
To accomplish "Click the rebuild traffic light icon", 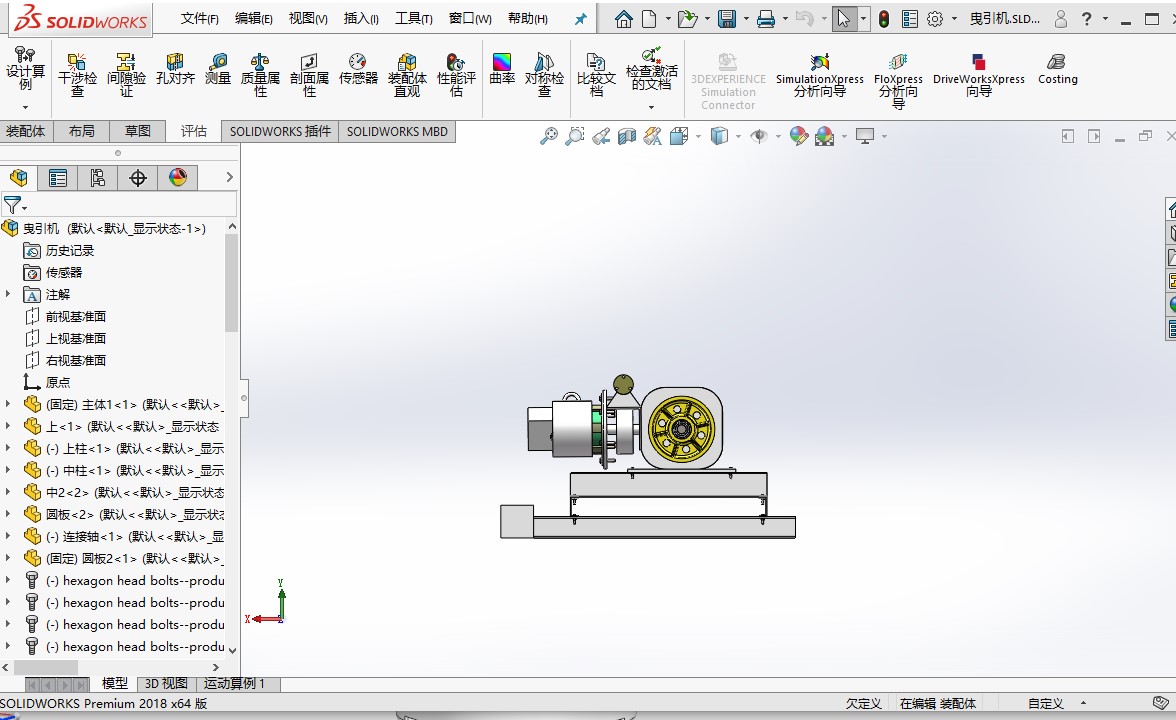I will tap(884, 19).
